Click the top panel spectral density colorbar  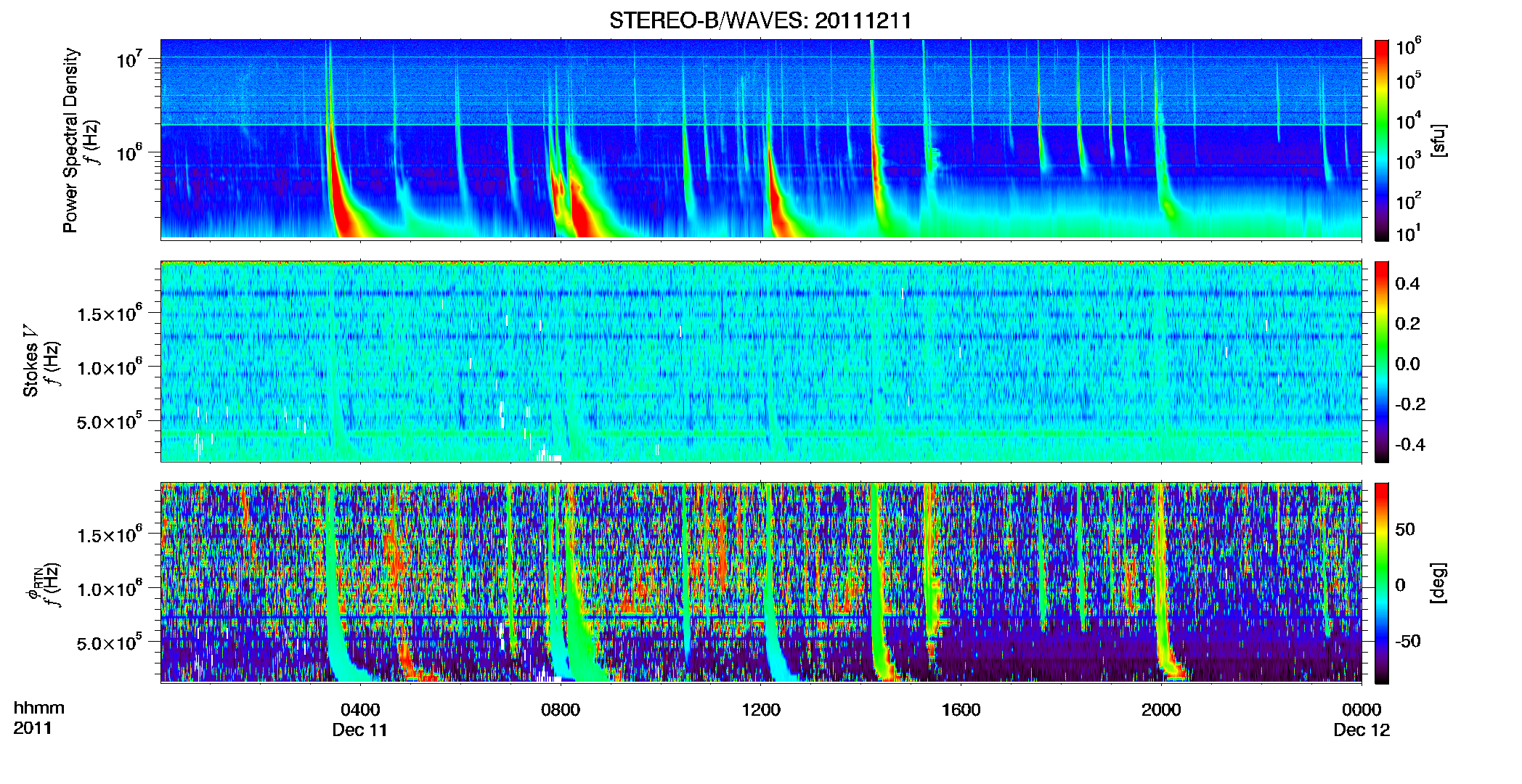coord(1382,140)
